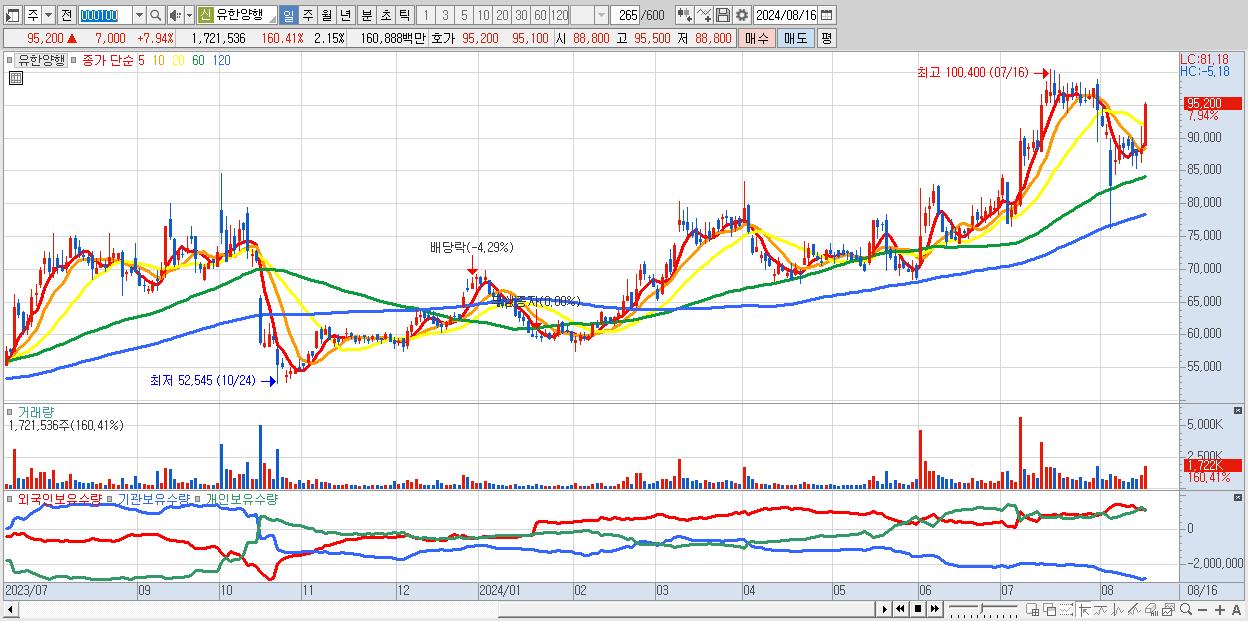Screen dimensions: 1248x621
Task: Expand the stock code history dropdown
Action: [x=139, y=15]
